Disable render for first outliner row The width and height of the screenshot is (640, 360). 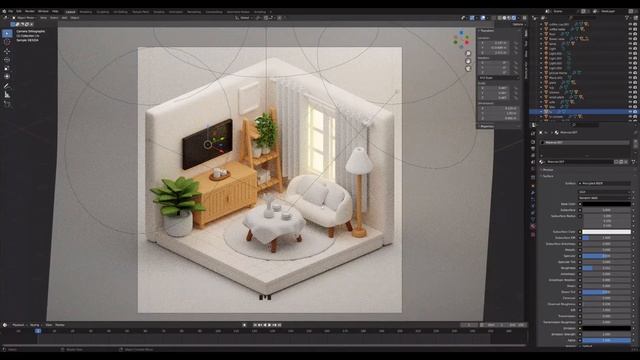pyautogui.click(x=635, y=24)
